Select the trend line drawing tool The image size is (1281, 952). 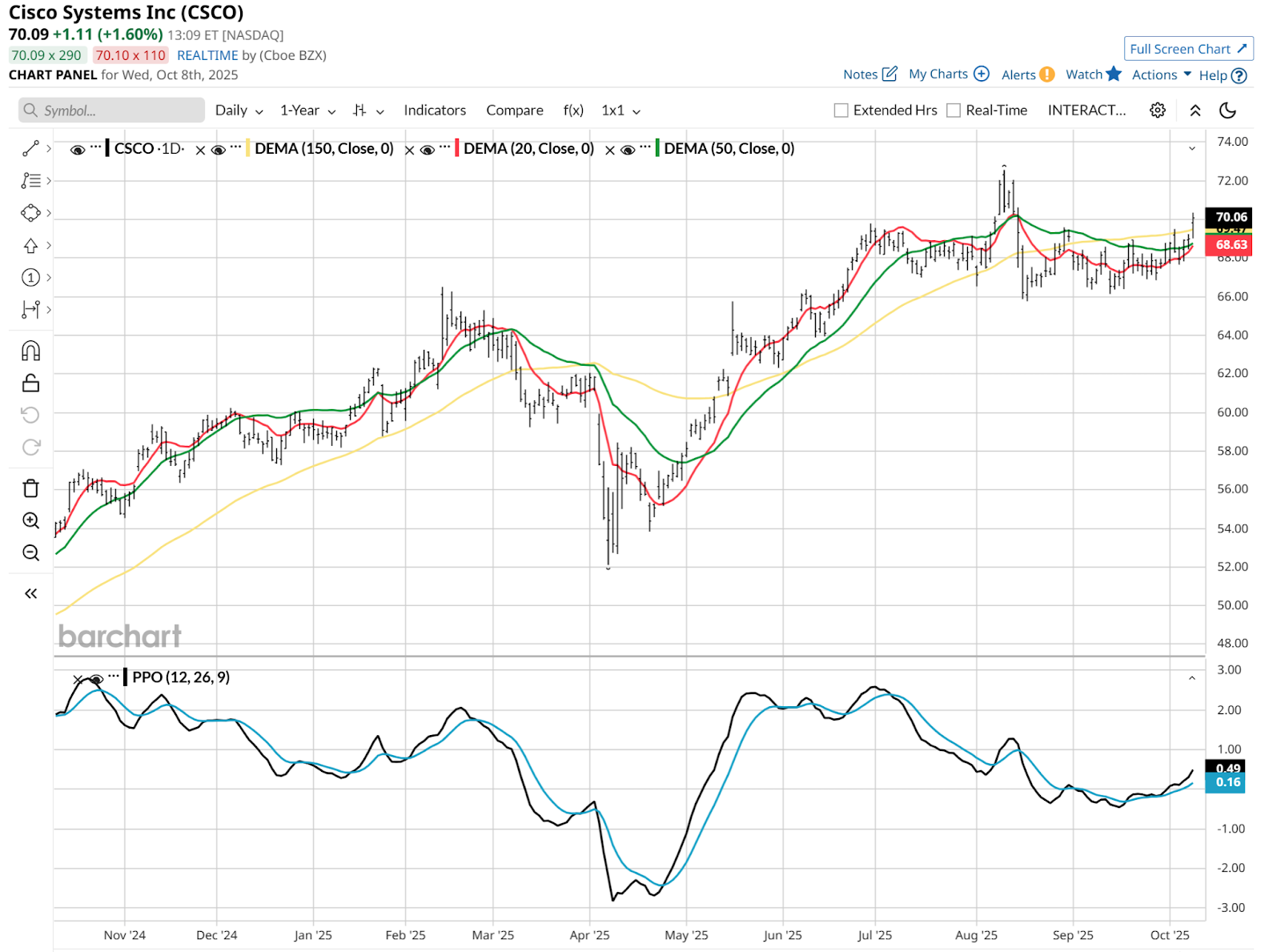(x=30, y=149)
